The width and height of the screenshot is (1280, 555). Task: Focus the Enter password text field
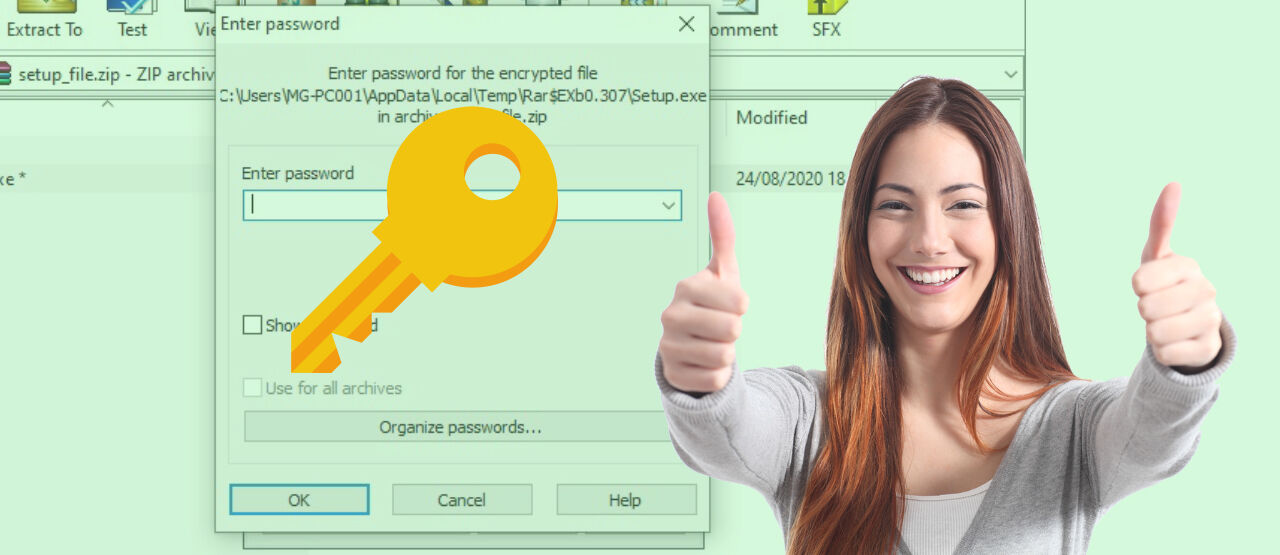point(310,206)
